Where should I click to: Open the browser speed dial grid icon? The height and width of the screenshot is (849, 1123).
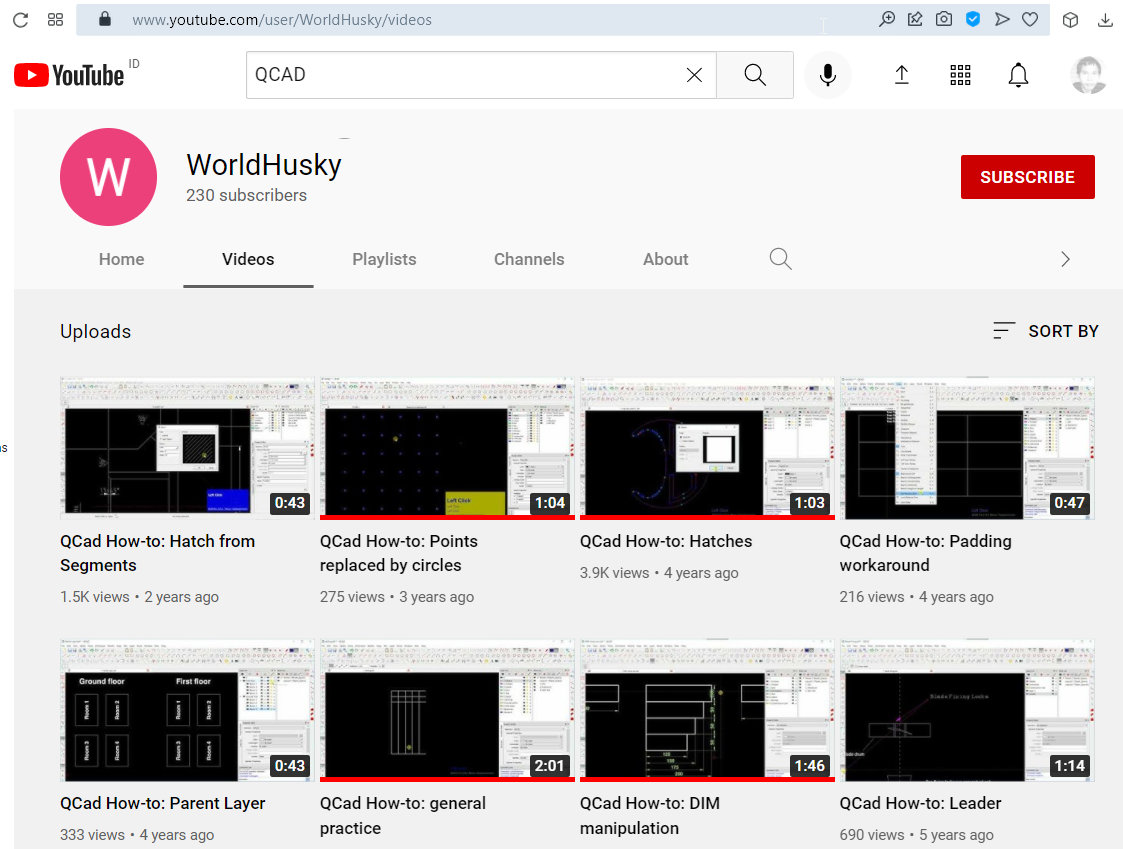[55, 20]
